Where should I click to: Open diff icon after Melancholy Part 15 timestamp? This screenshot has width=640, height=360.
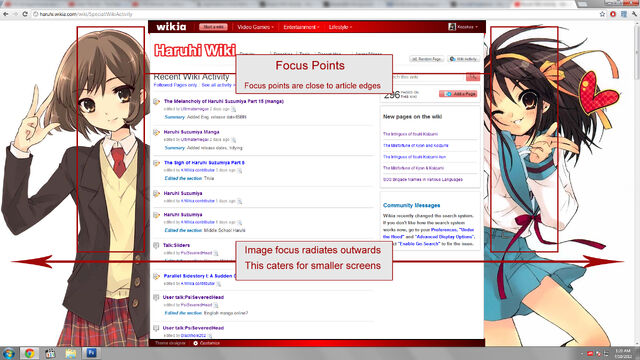(x=233, y=109)
